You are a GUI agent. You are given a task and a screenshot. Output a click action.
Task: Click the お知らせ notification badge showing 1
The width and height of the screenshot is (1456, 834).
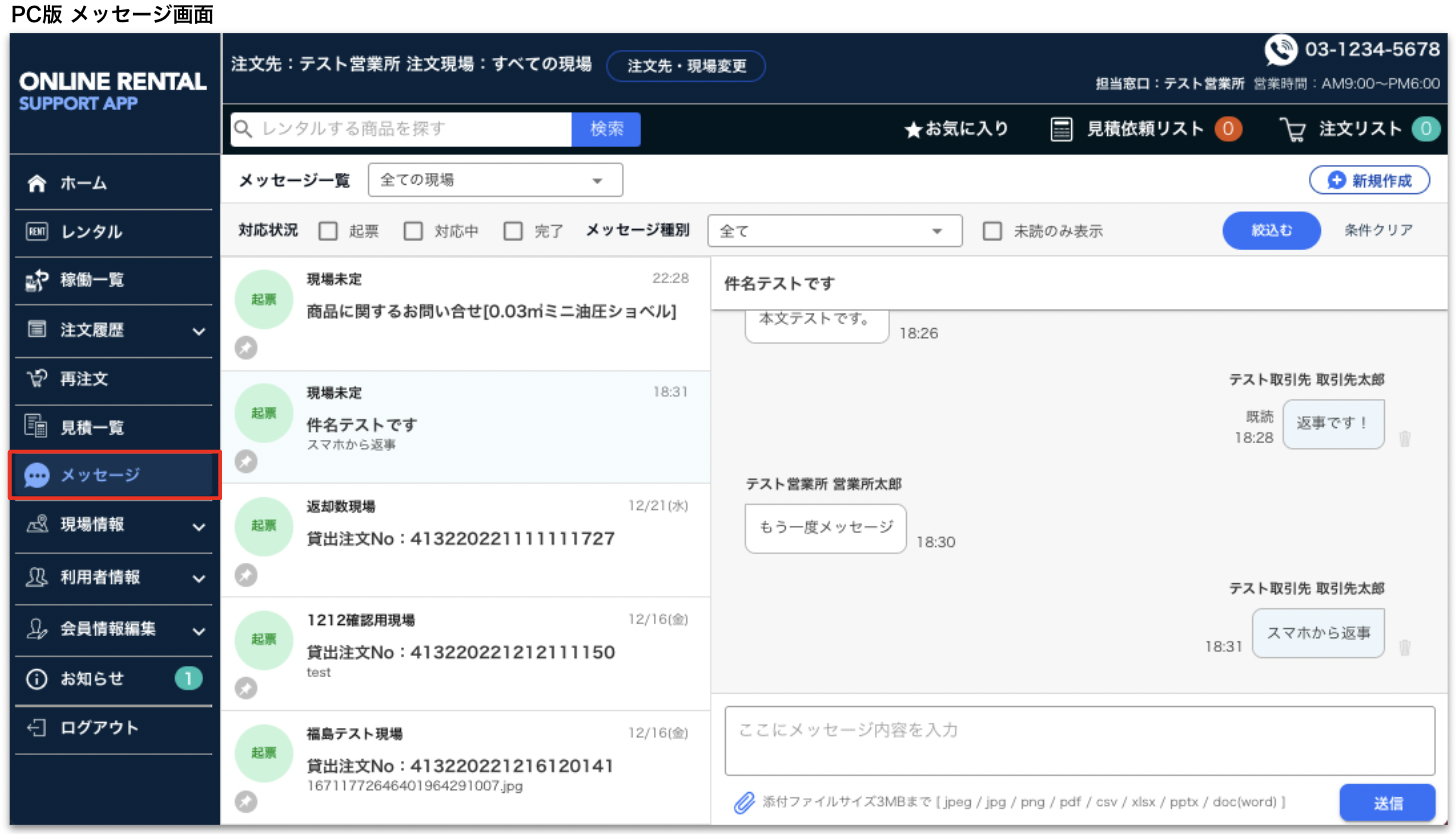point(189,679)
